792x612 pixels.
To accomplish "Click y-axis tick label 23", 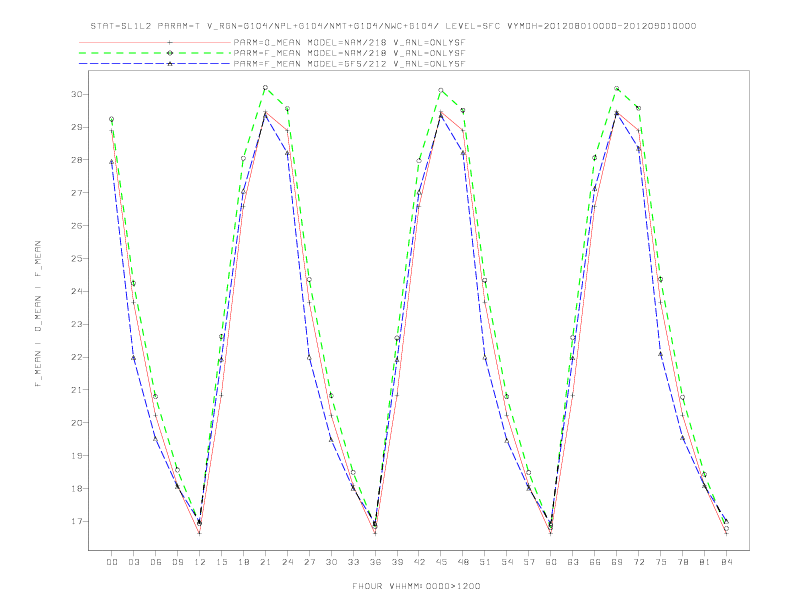I will 77,324.
